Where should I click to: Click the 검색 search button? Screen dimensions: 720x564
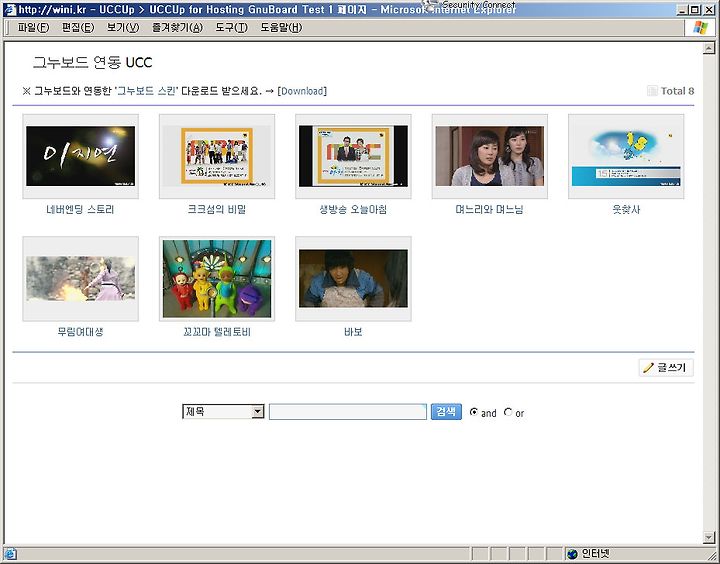(446, 411)
